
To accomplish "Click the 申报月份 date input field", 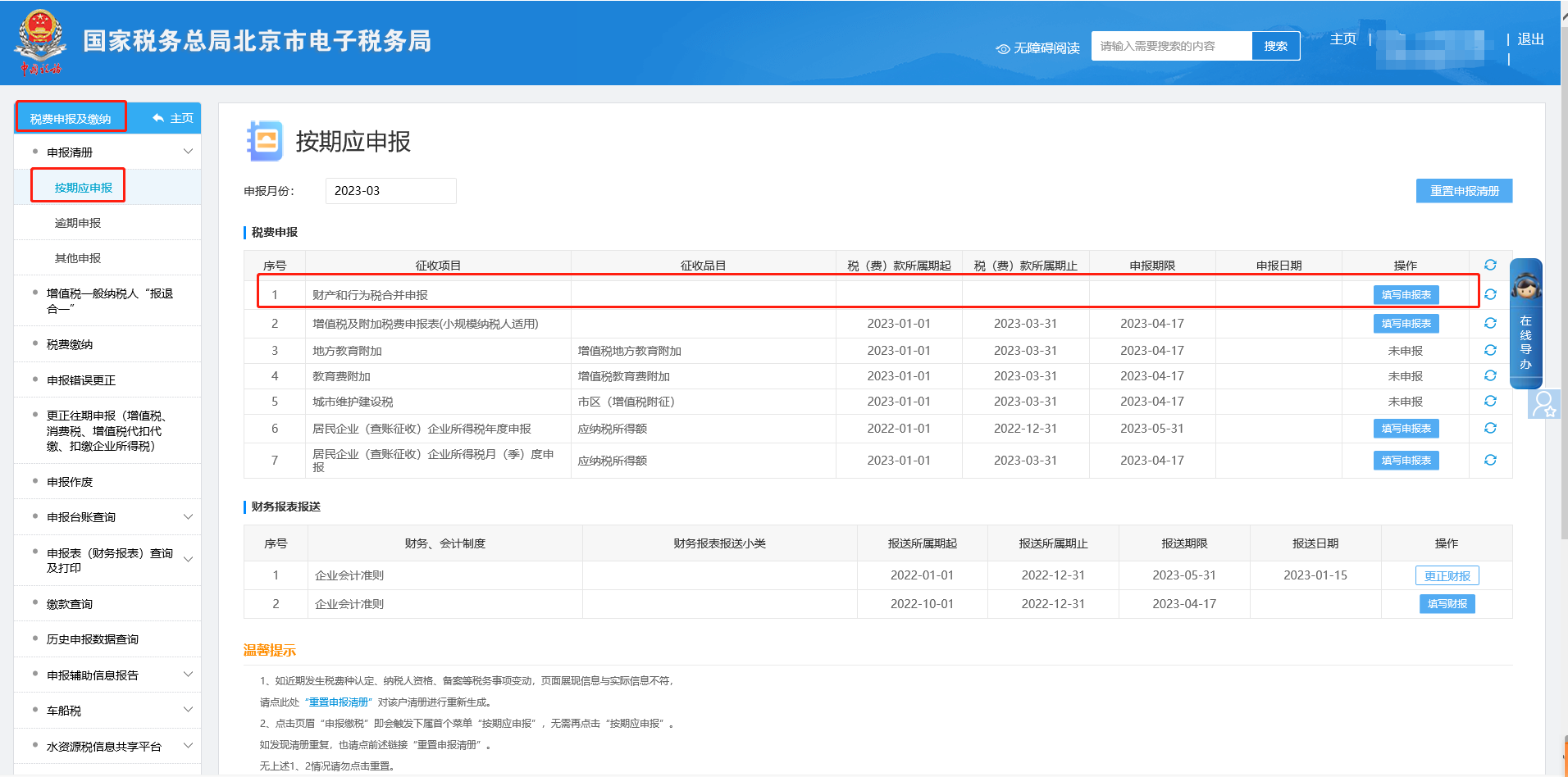I will (390, 190).
